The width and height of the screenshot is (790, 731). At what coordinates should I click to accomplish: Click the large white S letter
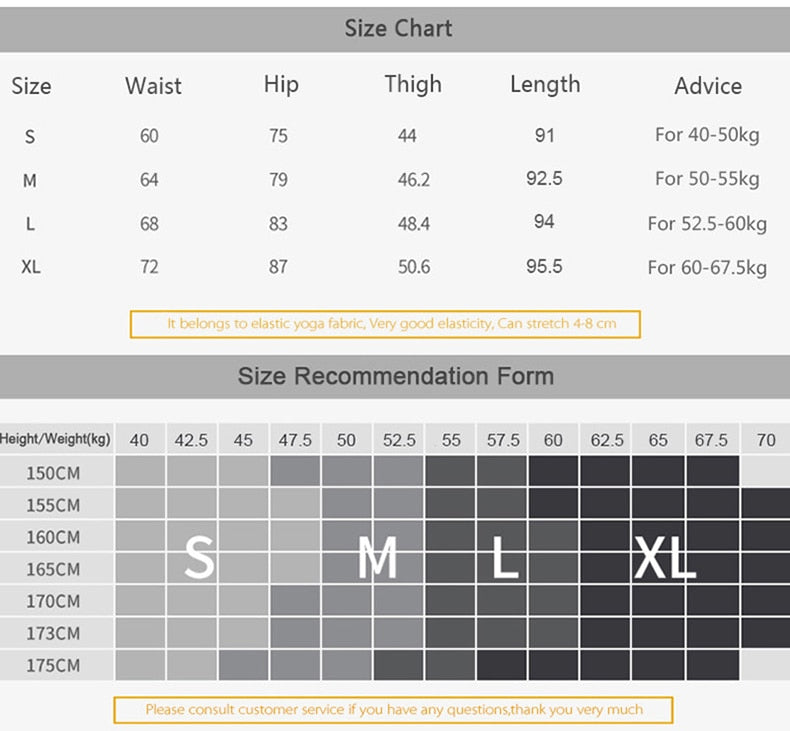click(x=199, y=558)
